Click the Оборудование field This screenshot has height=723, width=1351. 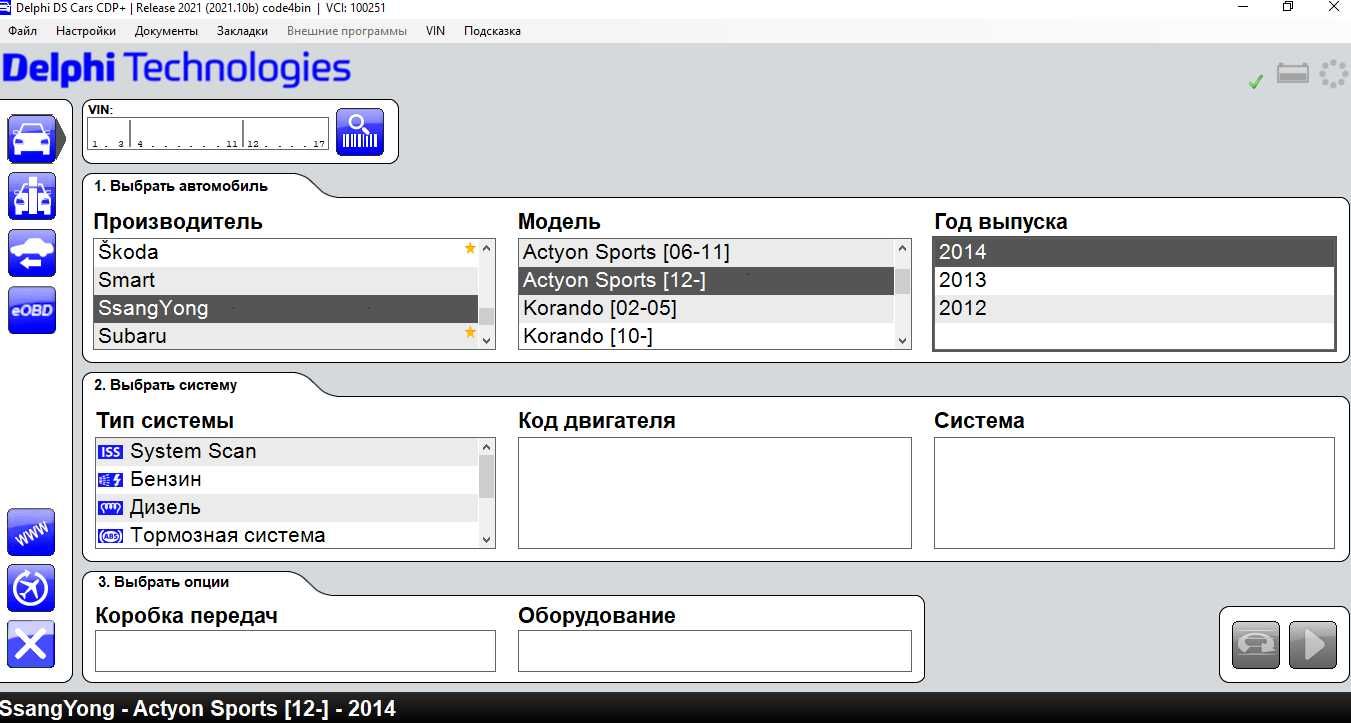pyautogui.click(x=715, y=651)
